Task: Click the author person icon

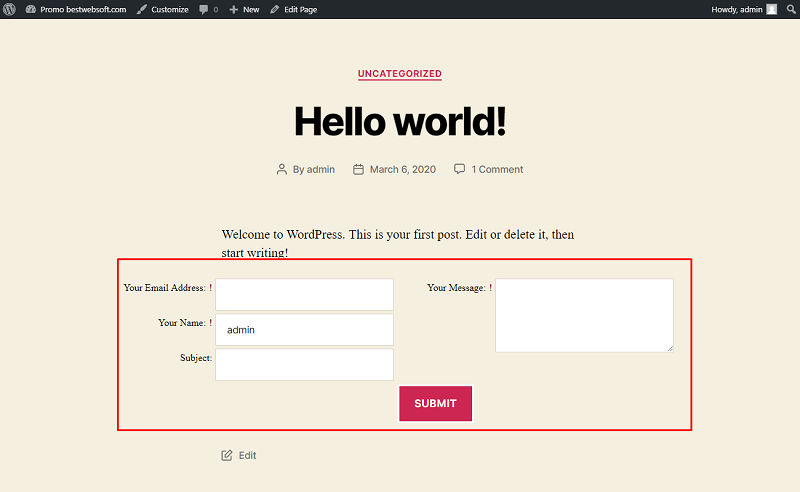Action: 282,169
